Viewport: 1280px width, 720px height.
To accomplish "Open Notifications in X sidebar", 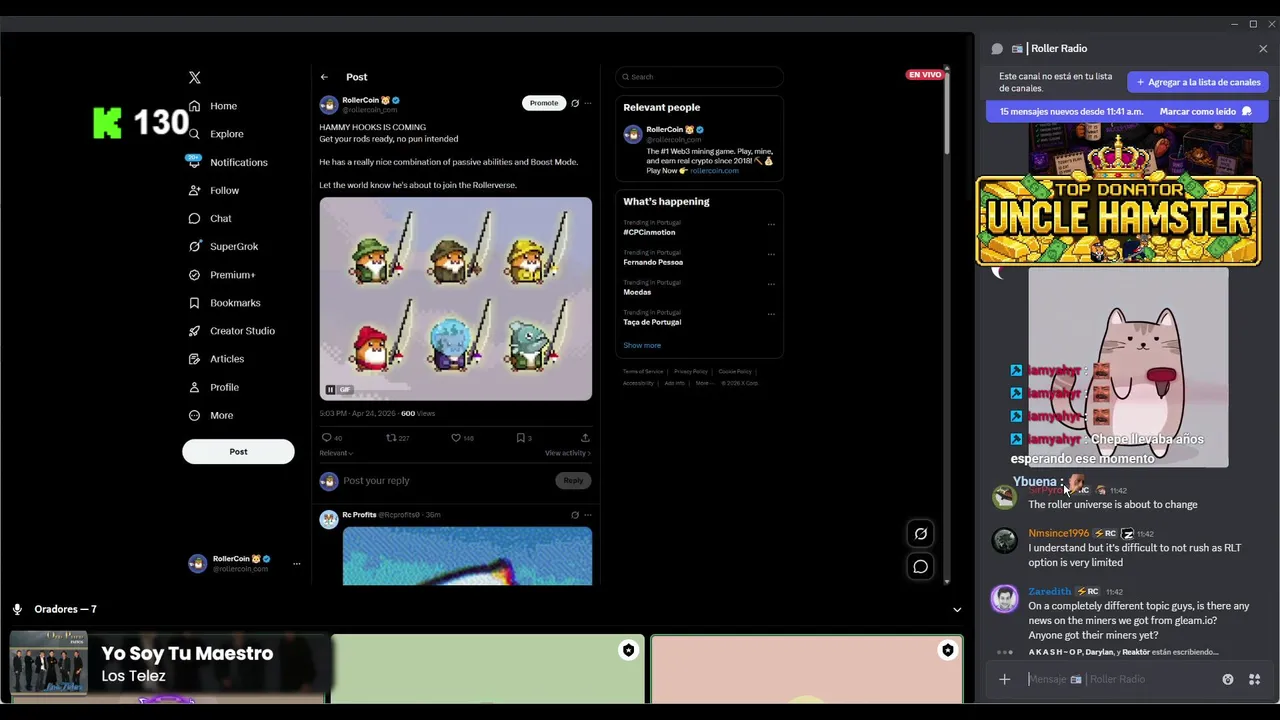I will [x=229, y=162].
